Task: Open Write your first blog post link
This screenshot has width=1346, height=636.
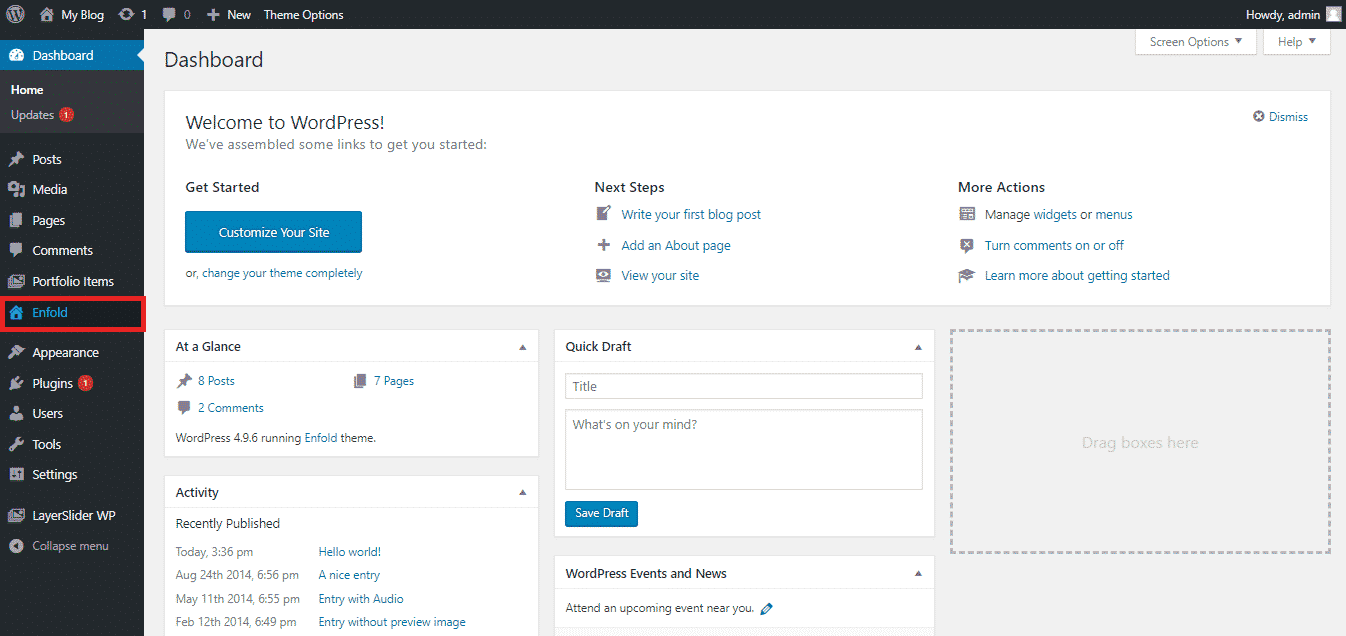Action: pyautogui.click(x=691, y=214)
